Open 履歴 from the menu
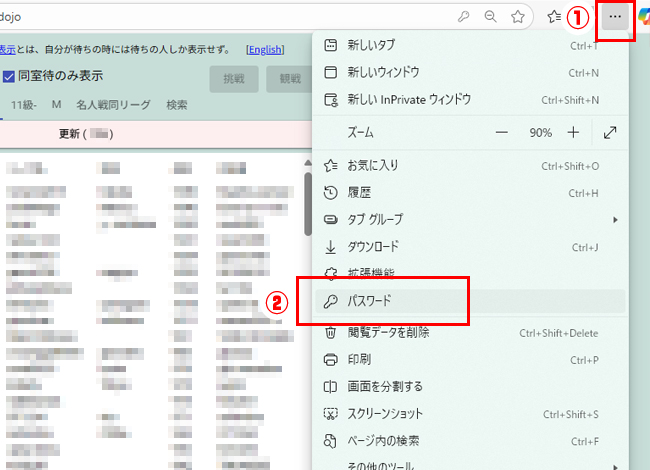Viewport: 650px width, 470px height. click(470, 192)
